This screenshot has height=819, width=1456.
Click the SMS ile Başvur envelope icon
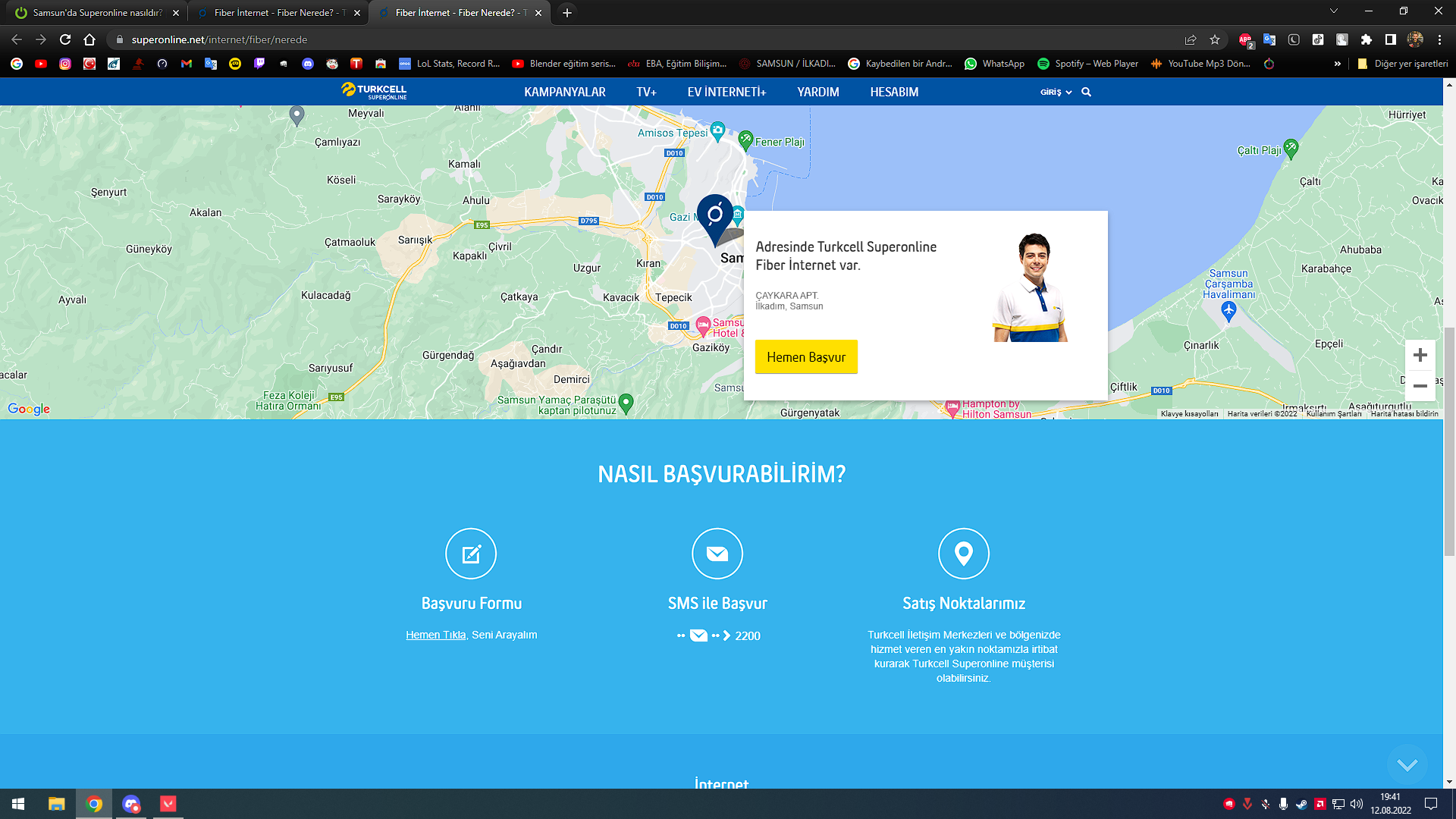click(717, 554)
